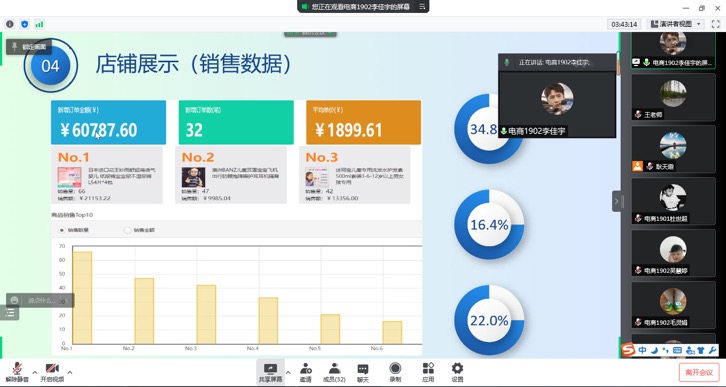Image resolution: width=726 pixels, height=387 pixels.
Task: Open meeting info circle icon
Action: pos(10,24)
